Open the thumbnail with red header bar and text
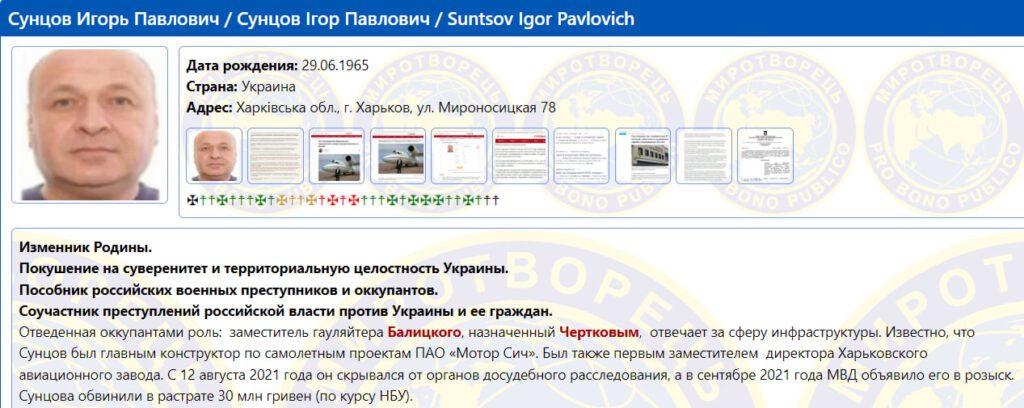The image size is (1024, 408). click(520, 155)
